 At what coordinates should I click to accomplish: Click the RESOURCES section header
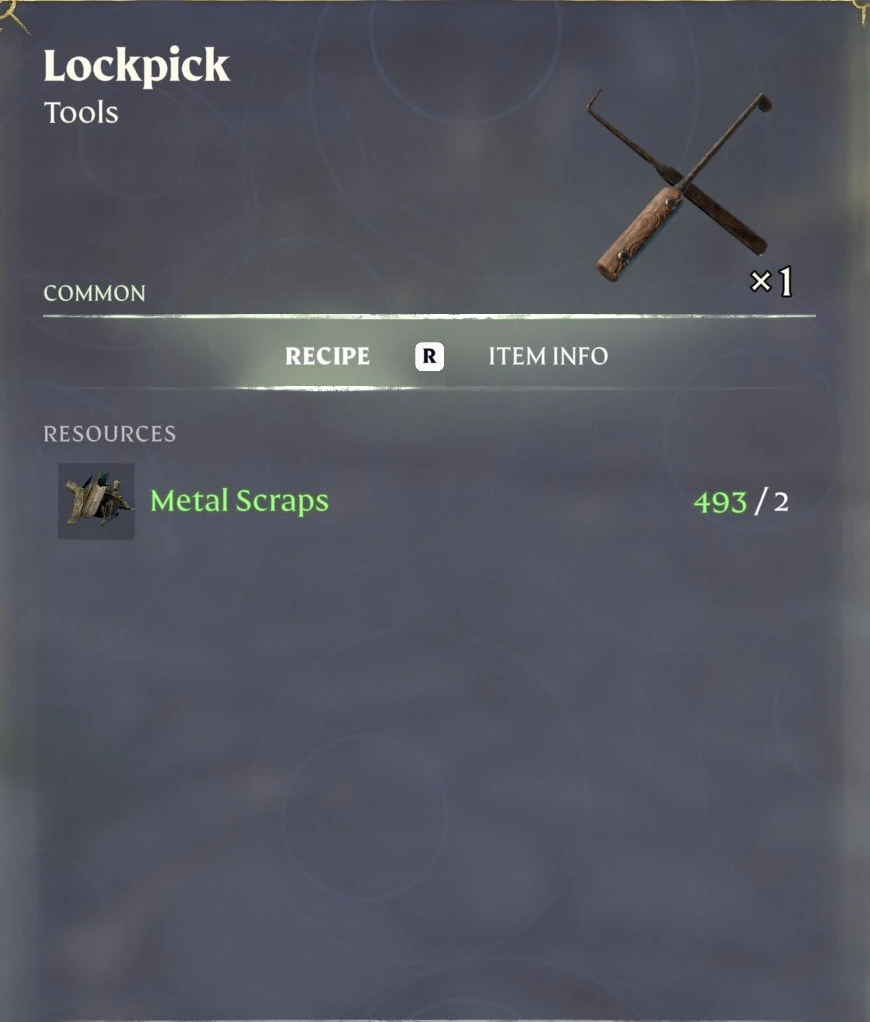click(109, 434)
